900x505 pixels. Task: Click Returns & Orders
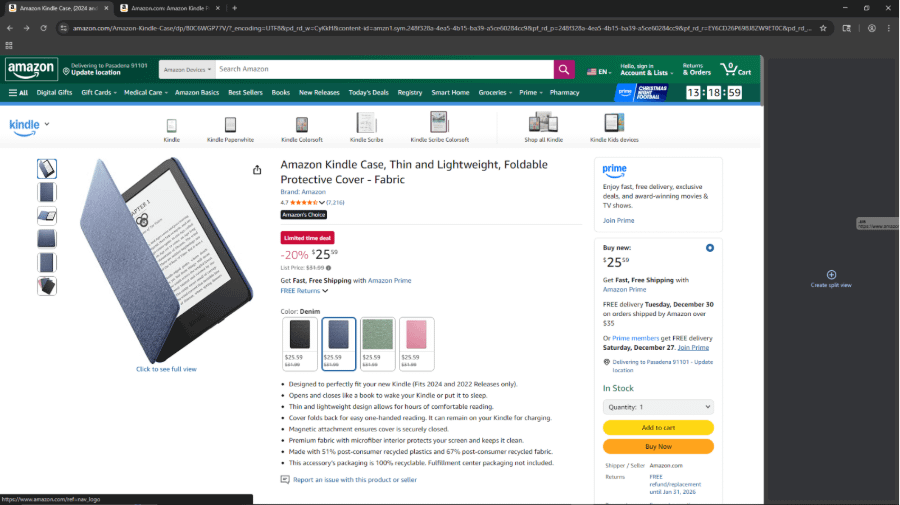[x=696, y=69]
